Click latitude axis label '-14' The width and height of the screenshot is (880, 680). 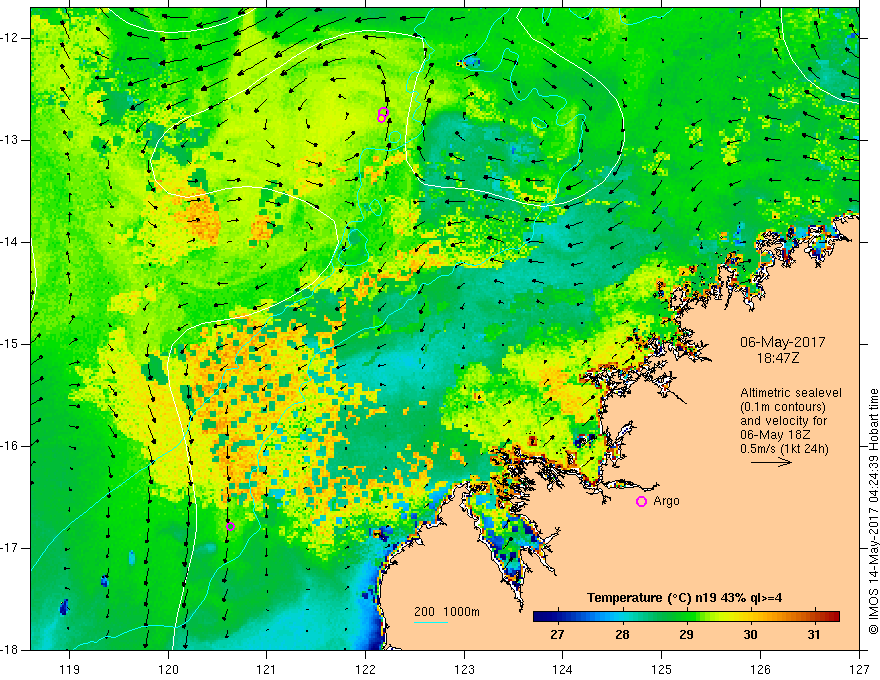10,242
